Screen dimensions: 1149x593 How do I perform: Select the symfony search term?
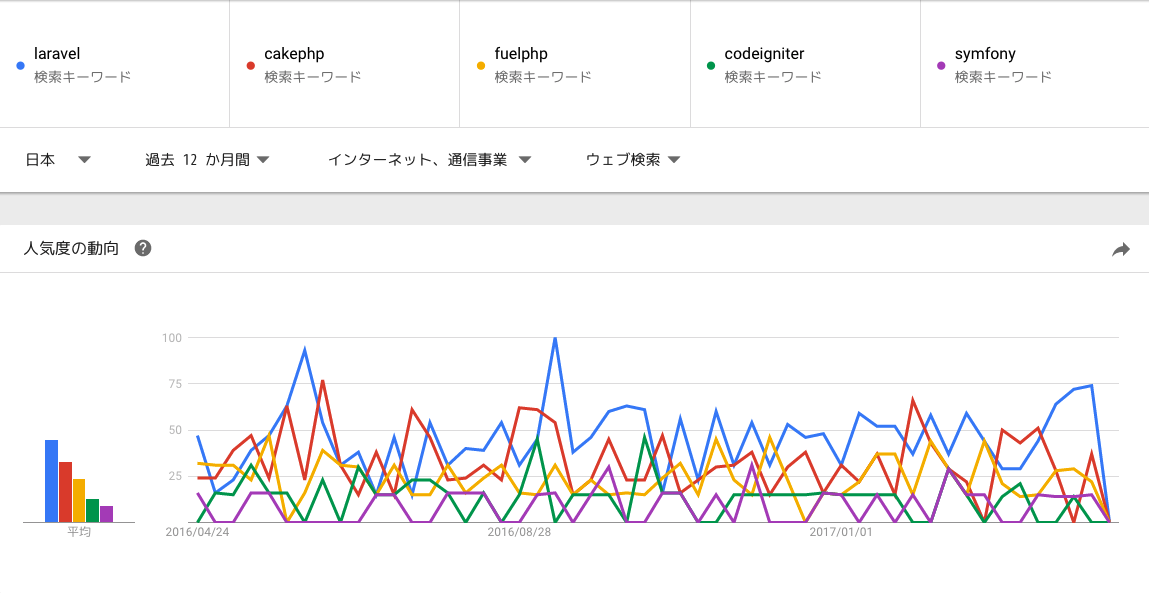[x=985, y=54]
